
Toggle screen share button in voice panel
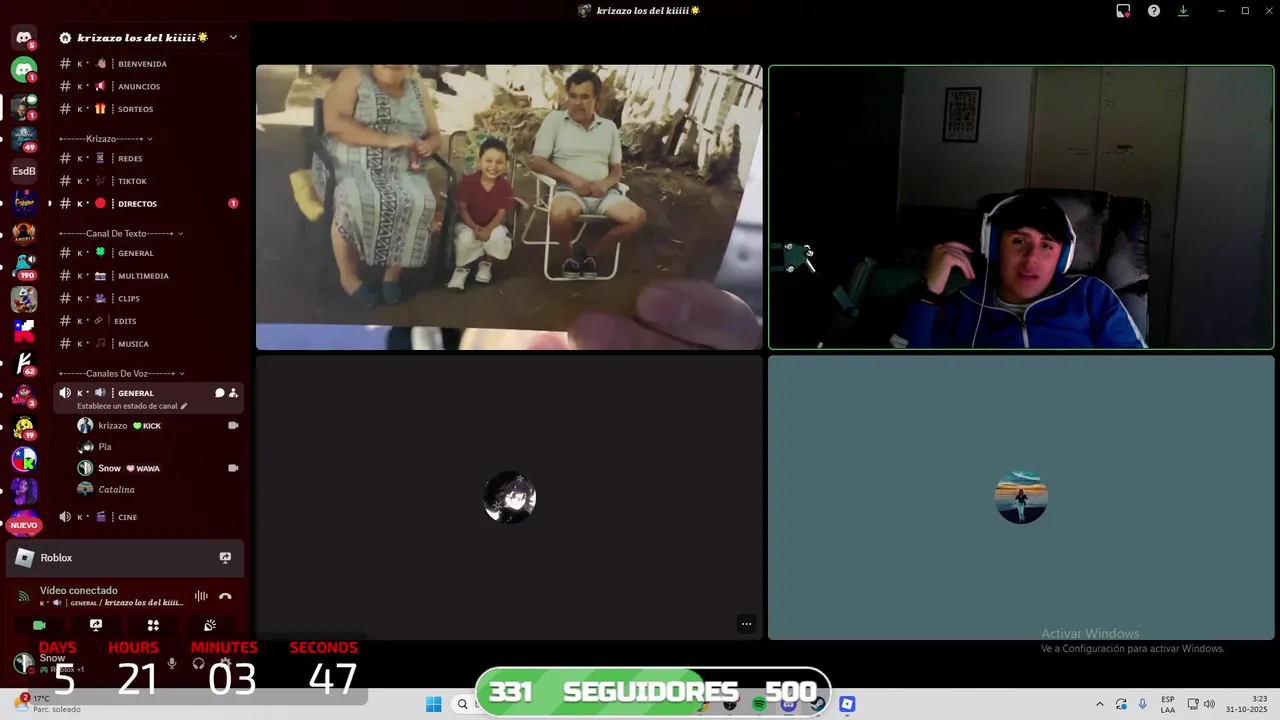pyautogui.click(x=96, y=625)
